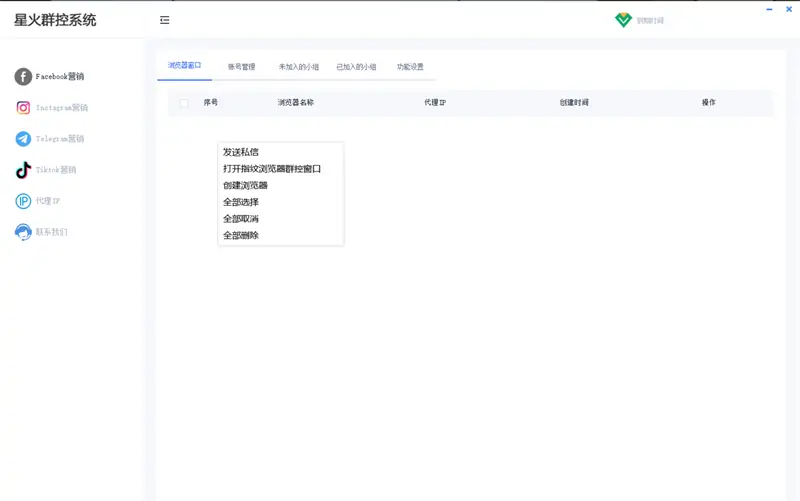Click the 操作 column header
The image size is (800, 501).
(709, 103)
